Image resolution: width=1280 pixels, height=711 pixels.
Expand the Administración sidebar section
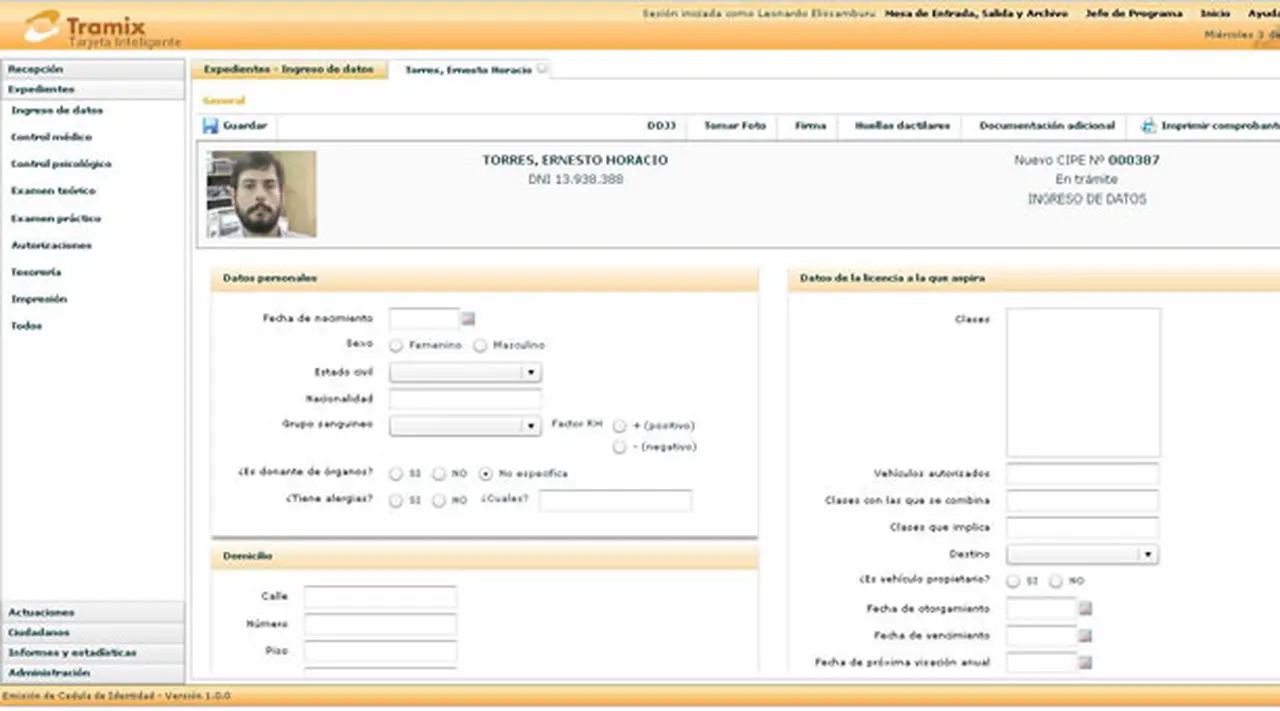(x=92, y=673)
